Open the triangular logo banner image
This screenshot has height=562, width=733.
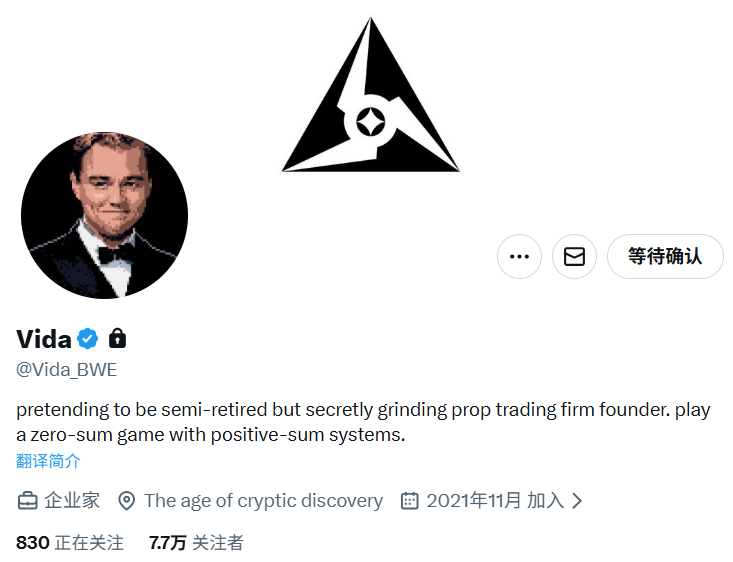coord(370,100)
